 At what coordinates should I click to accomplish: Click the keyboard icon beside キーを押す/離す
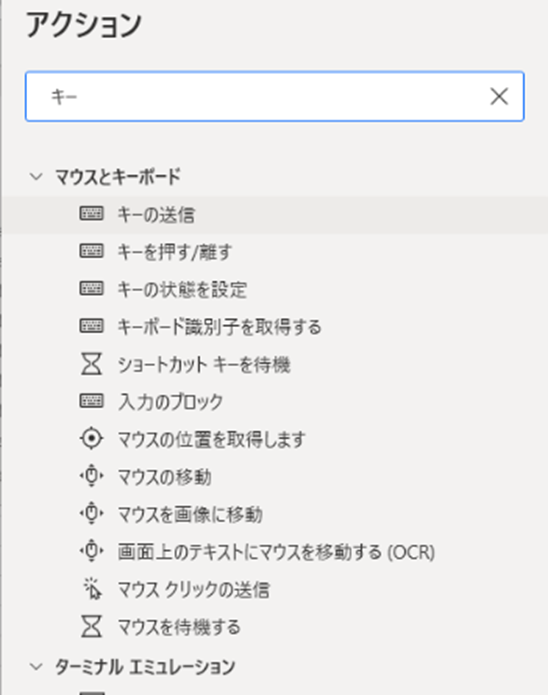coord(91,251)
